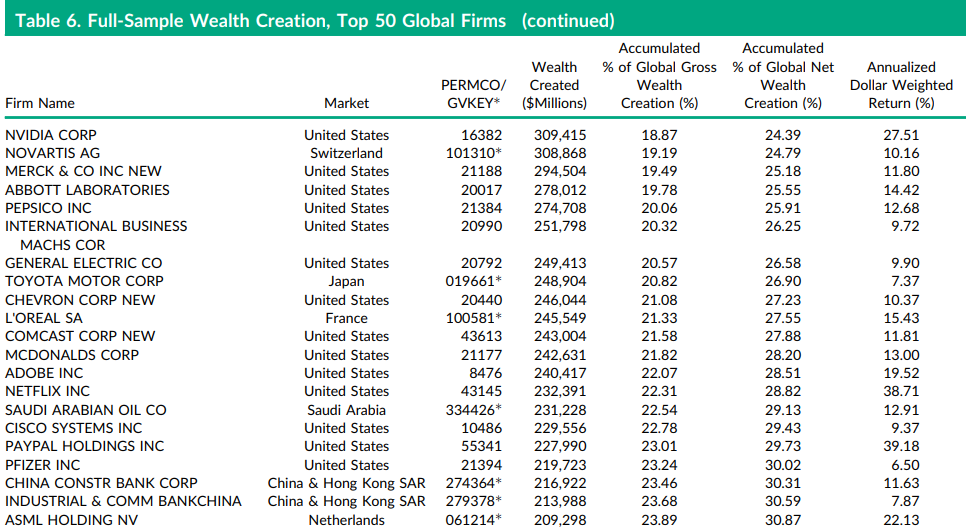Viewport: 966px width, 530px height.
Task: Click the Table 6 title banner
Action: (x=485, y=19)
